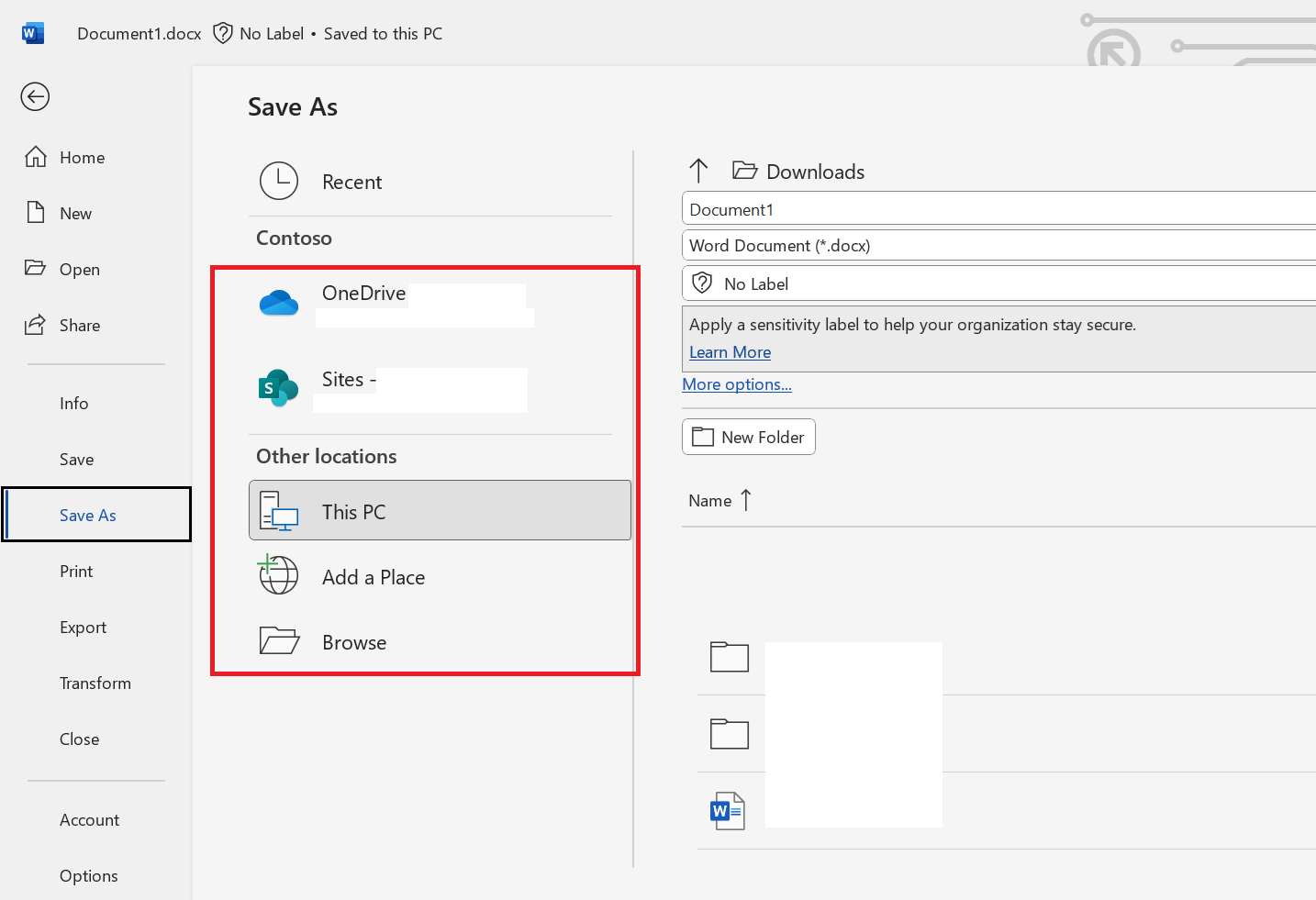The width and height of the screenshot is (1316, 900).
Task: Open the Account page
Action: [x=89, y=820]
